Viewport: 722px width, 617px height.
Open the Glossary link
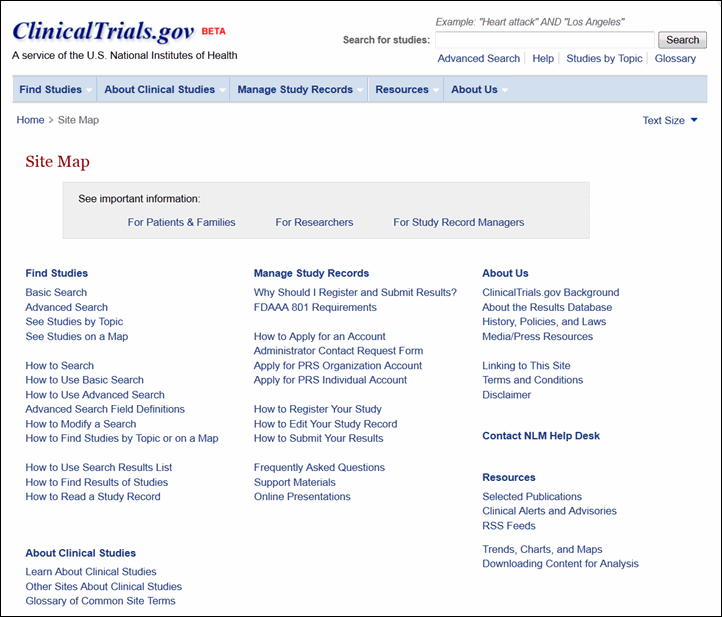[675, 58]
